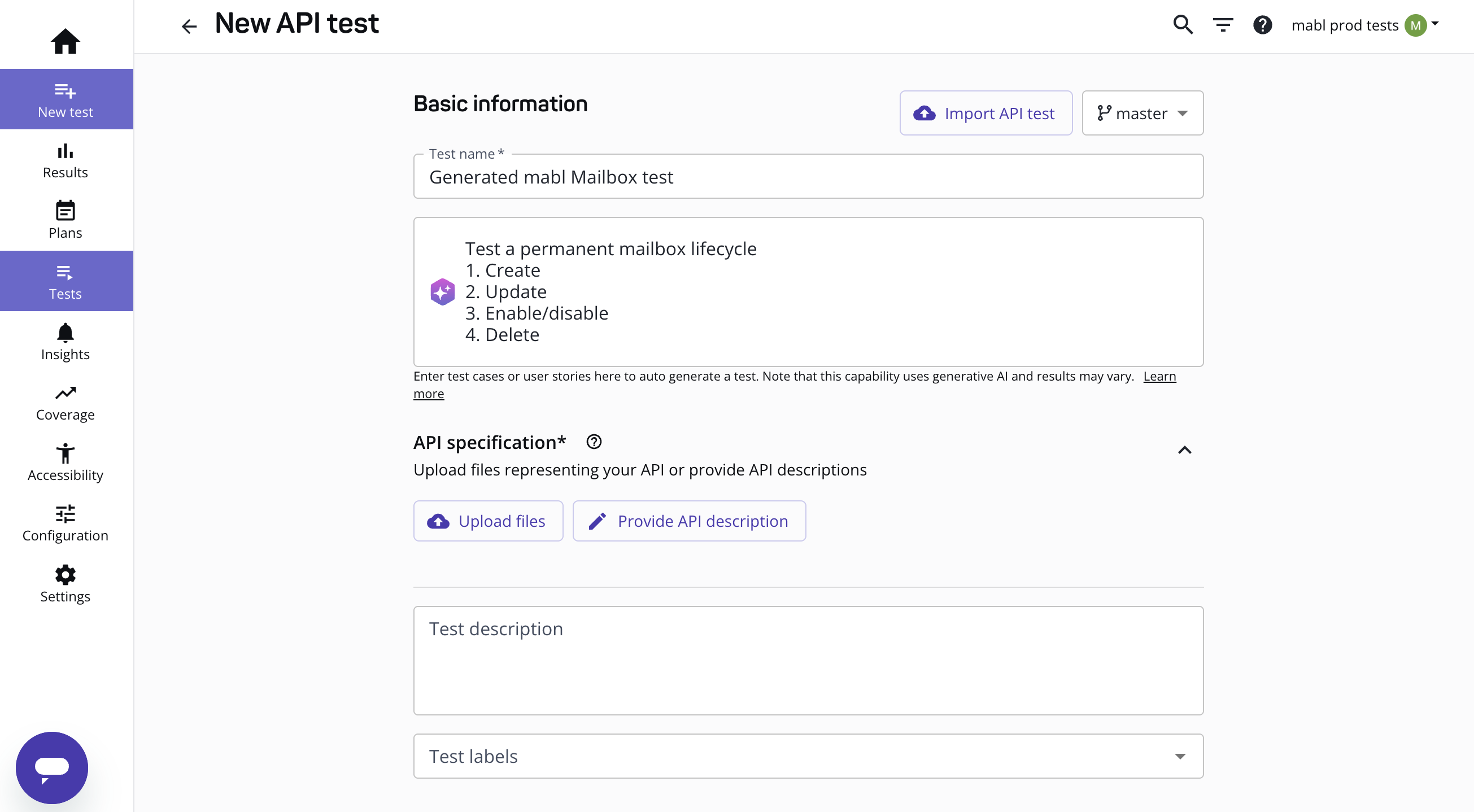Open the master branch dropdown
Image resolution: width=1474 pixels, height=812 pixels.
tap(1142, 113)
